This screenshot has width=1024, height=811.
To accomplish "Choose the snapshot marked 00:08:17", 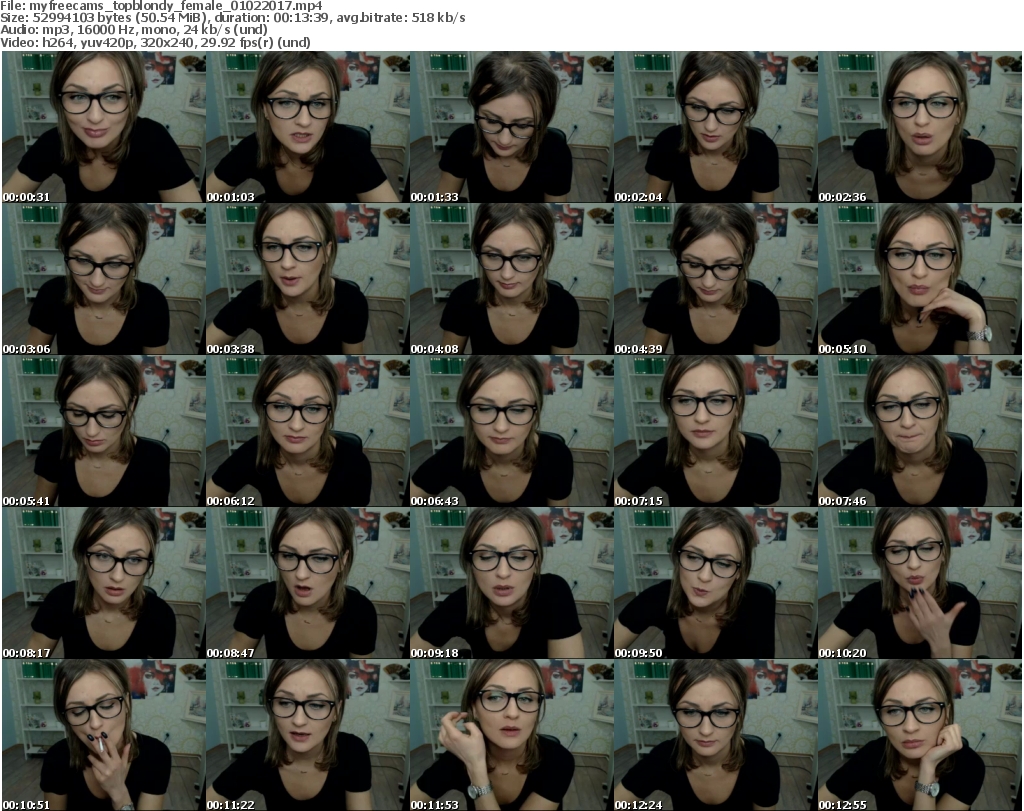I will coord(104,583).
